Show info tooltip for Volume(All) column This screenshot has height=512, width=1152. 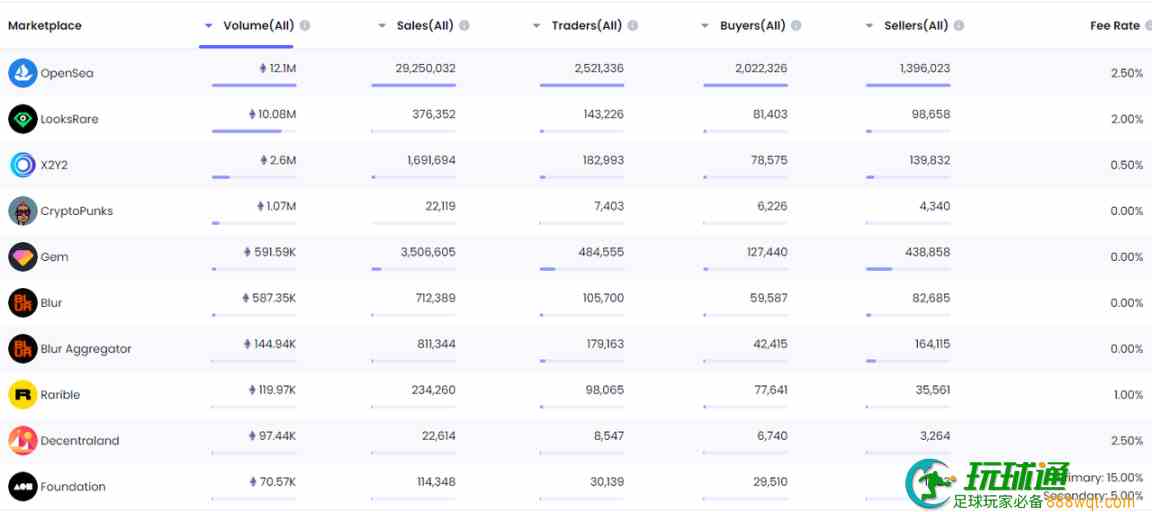305,26
